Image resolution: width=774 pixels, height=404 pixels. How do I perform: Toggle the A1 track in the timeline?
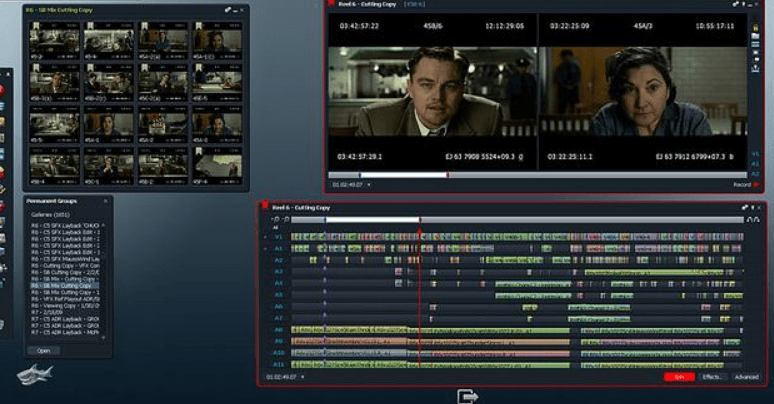coord(278,248)
